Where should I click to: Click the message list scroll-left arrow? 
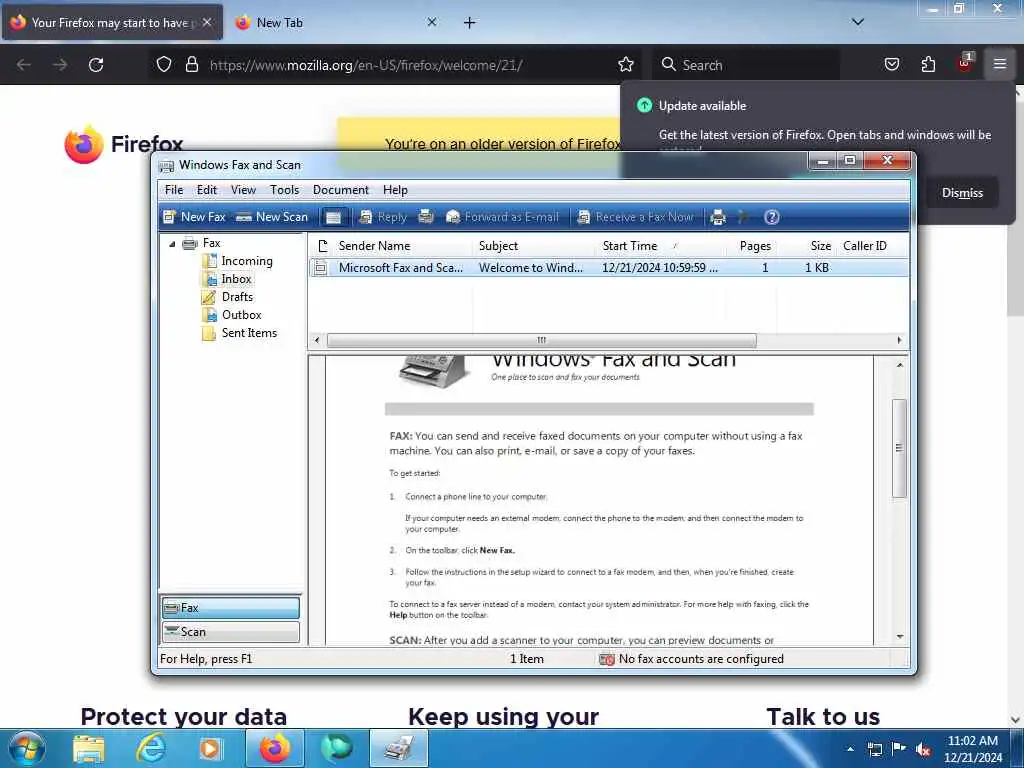click(x=317, y=340)
